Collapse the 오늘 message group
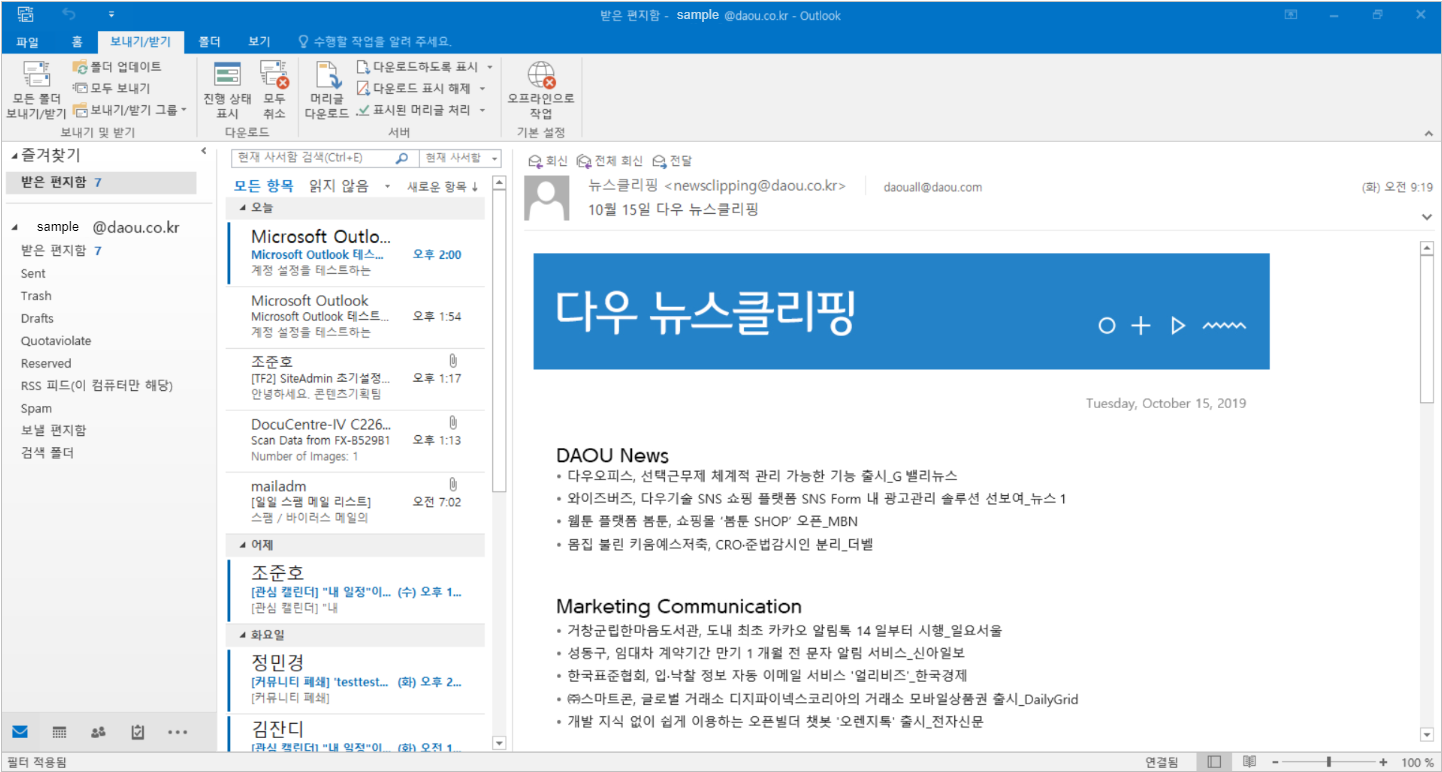 pos(243,208)
